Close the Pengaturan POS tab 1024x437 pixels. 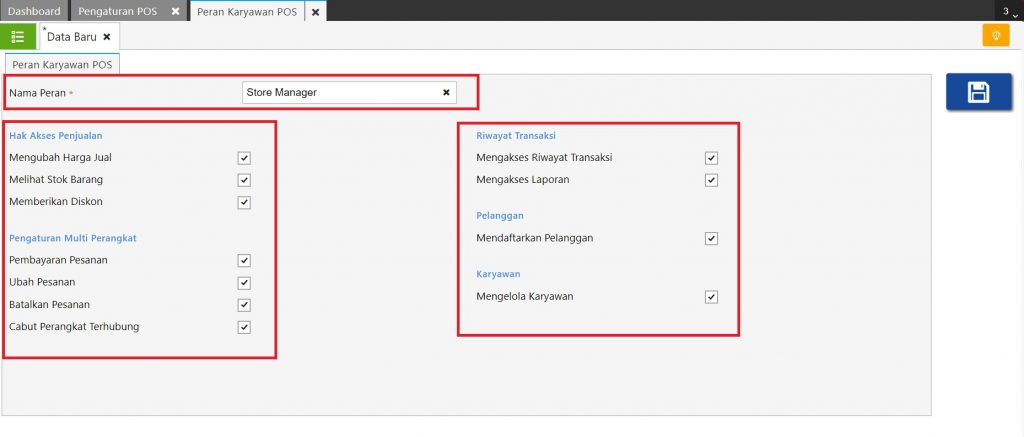point(175,11)
